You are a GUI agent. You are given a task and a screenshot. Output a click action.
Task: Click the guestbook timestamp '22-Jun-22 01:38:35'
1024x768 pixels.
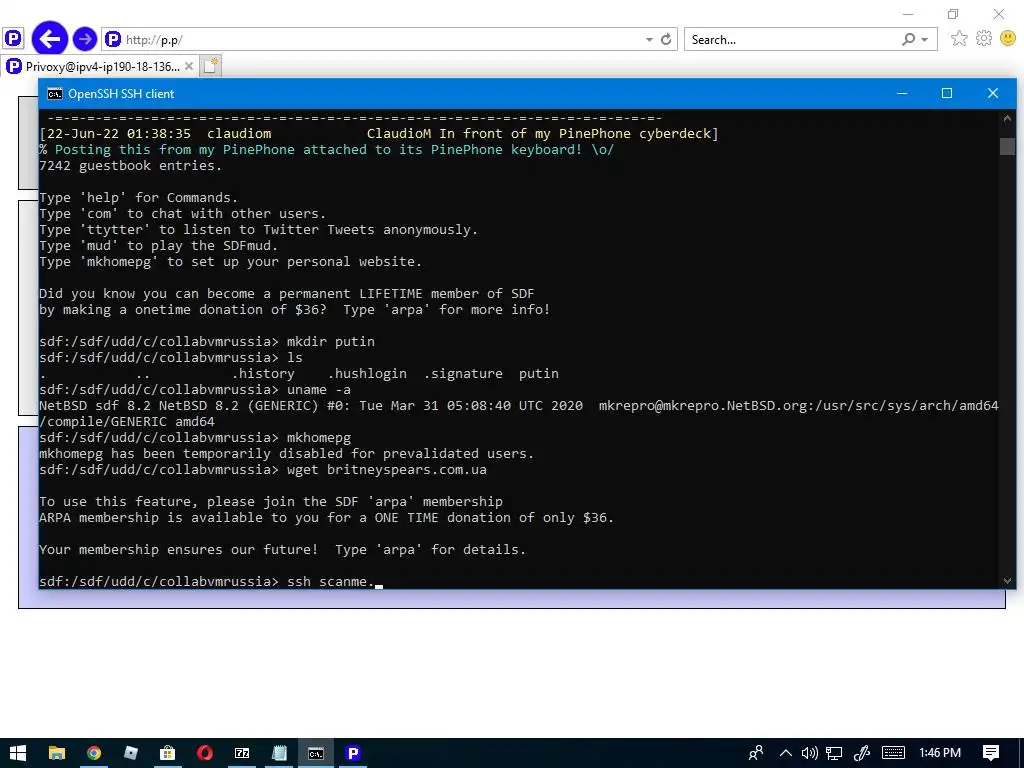(119, 134)
